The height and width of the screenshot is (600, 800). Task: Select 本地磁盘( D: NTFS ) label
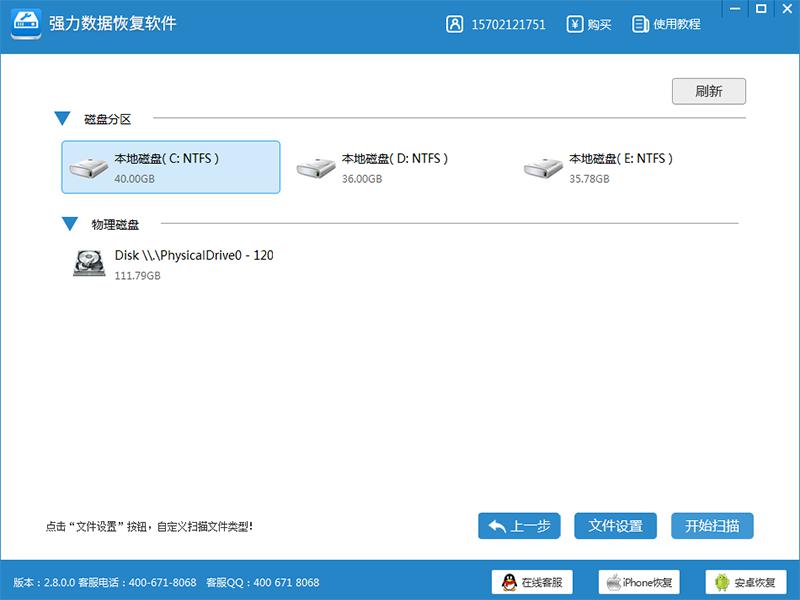[x=395, y=159]
